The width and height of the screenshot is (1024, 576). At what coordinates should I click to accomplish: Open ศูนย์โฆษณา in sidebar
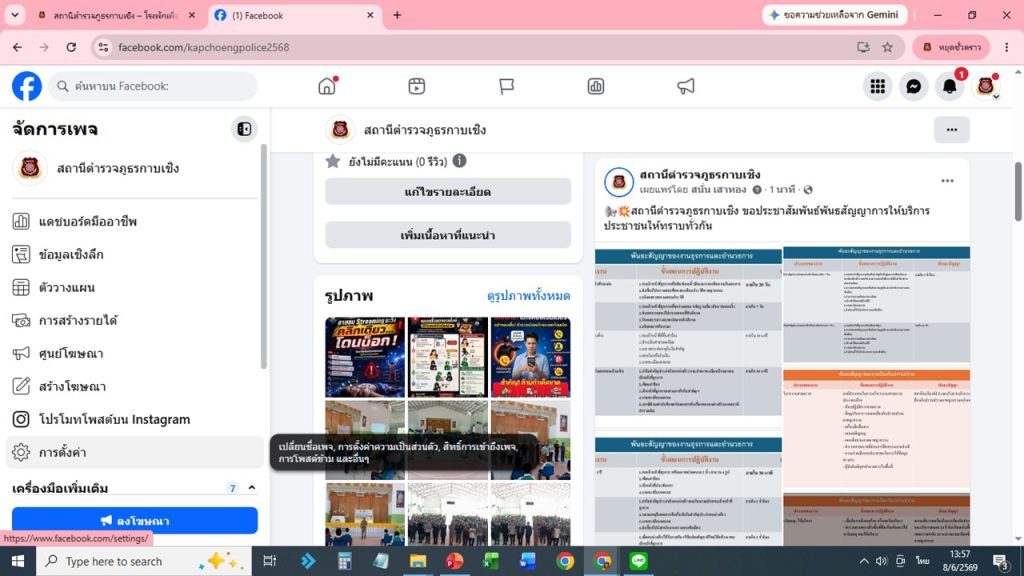pyautogui.click(x=135, y=353)
